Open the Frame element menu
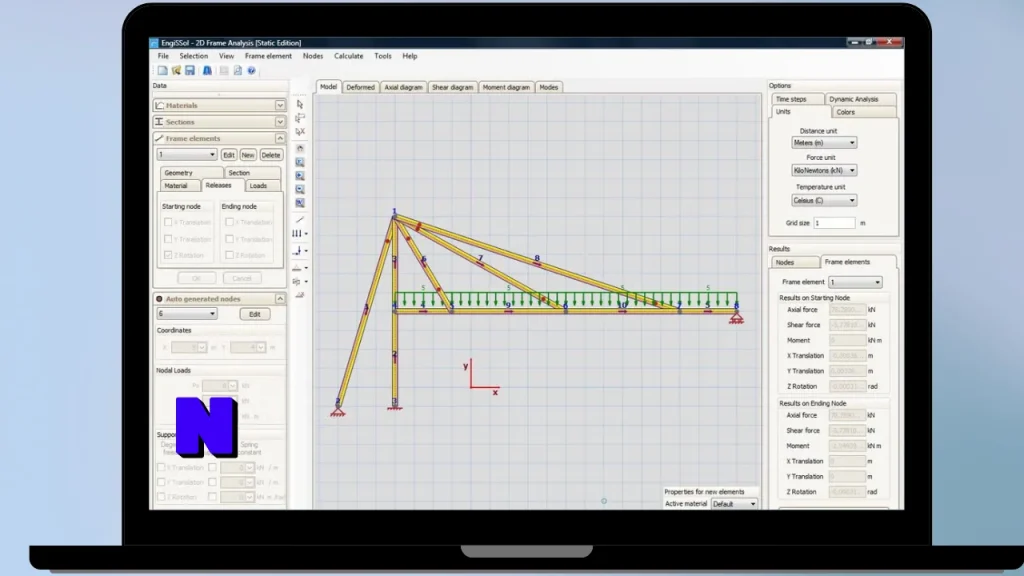 (268, 56)
